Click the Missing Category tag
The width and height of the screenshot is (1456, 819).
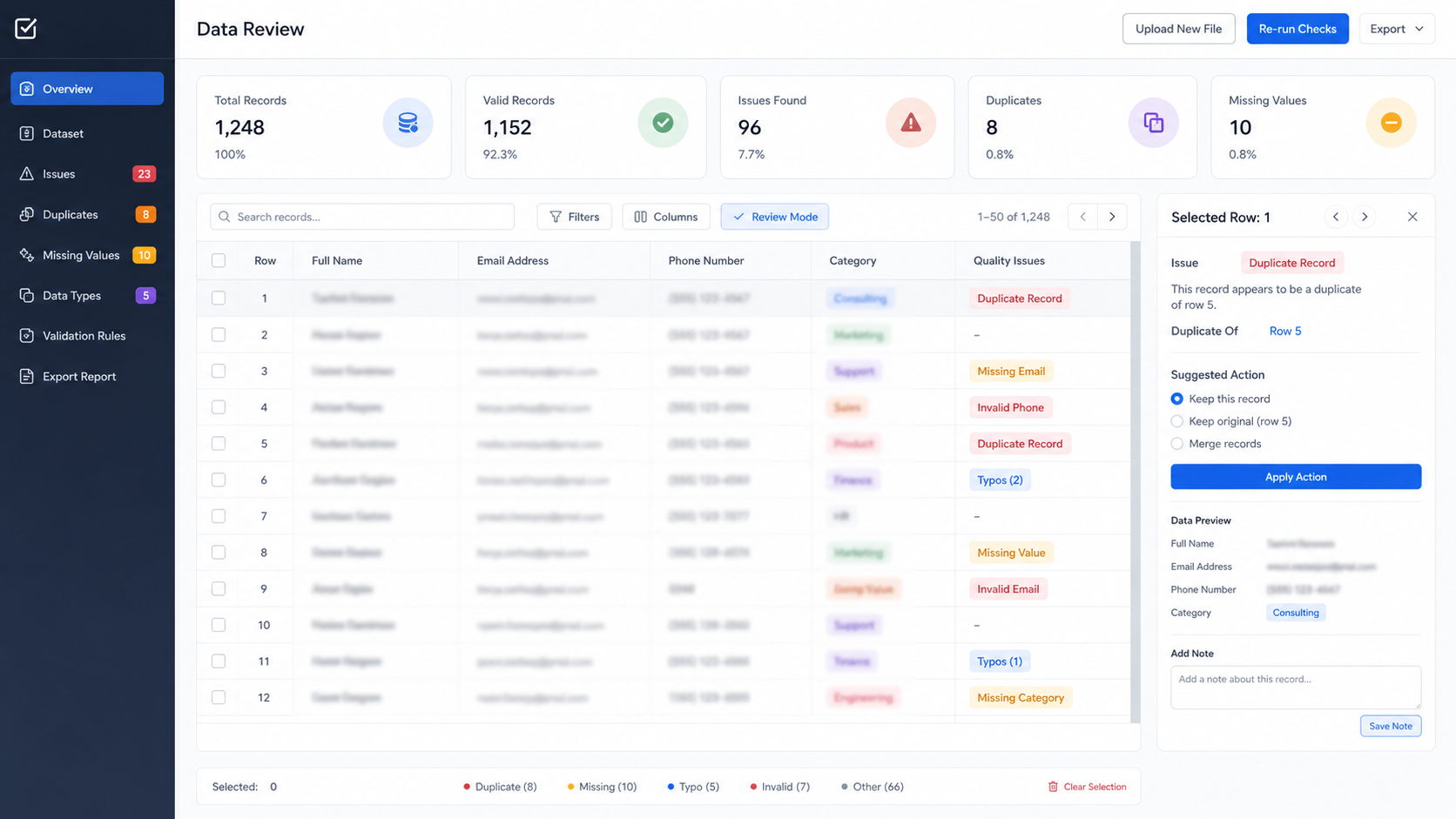tap(1021, 697)
